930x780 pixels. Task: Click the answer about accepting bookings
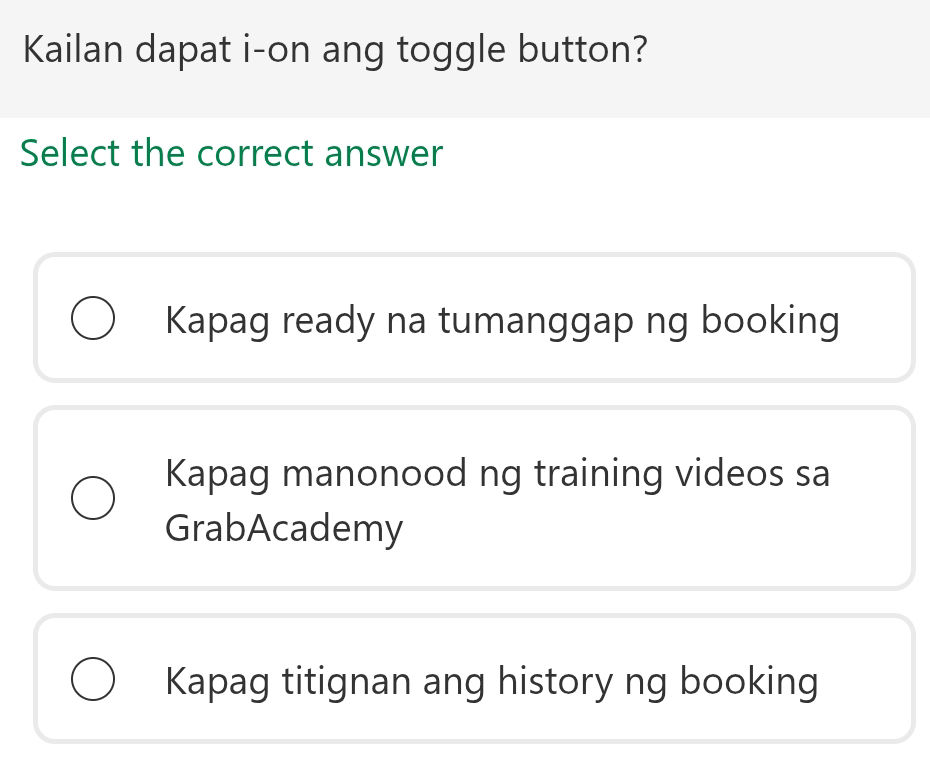click(x=502, y=320)
